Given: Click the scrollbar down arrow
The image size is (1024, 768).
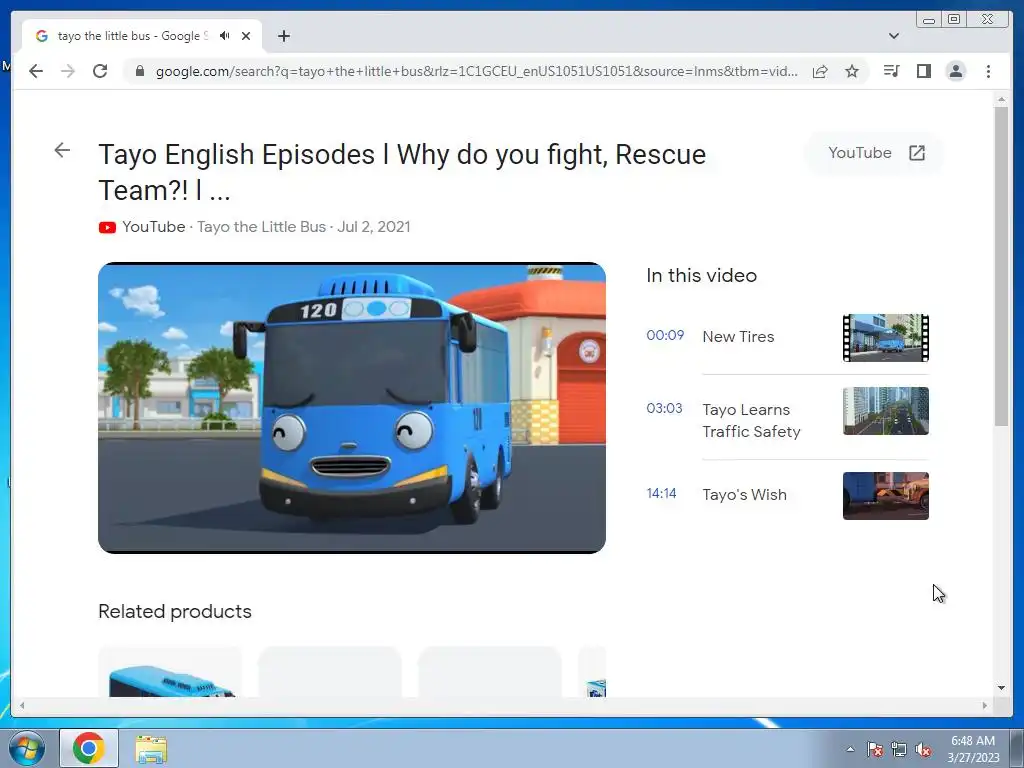Looking at the screenshot, I should tap(1001, 688).
